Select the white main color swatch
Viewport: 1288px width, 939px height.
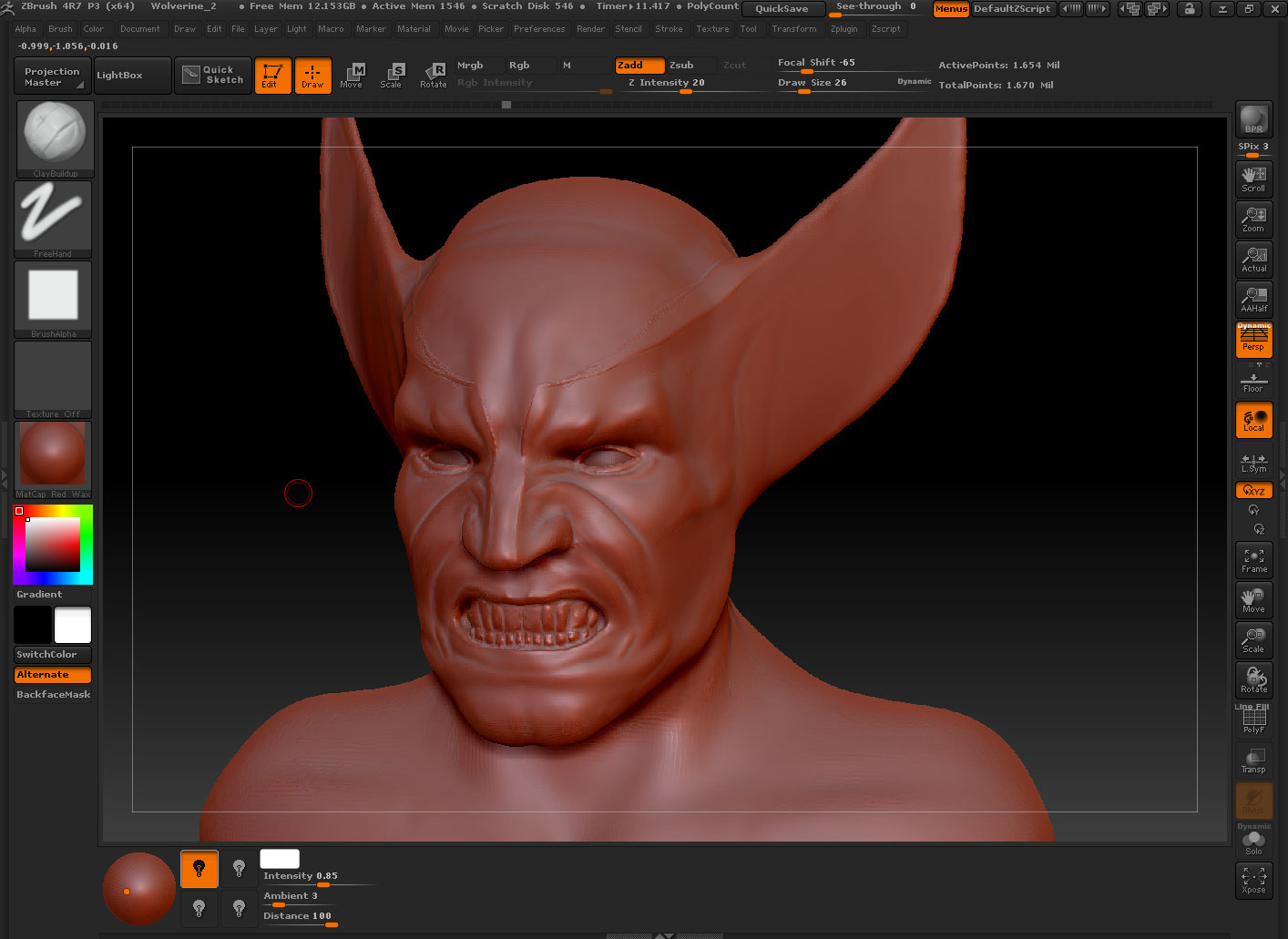(73, 626)
